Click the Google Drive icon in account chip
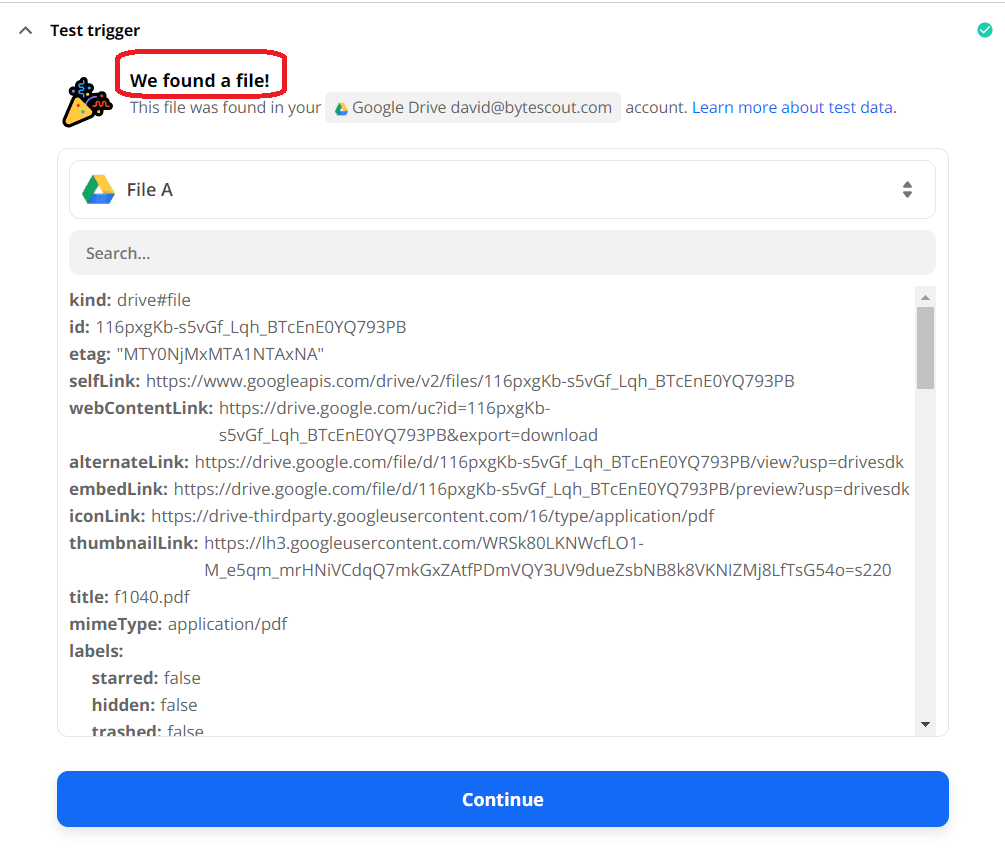The width and height of the screenshot is (1005, 859). click(341, 108)
